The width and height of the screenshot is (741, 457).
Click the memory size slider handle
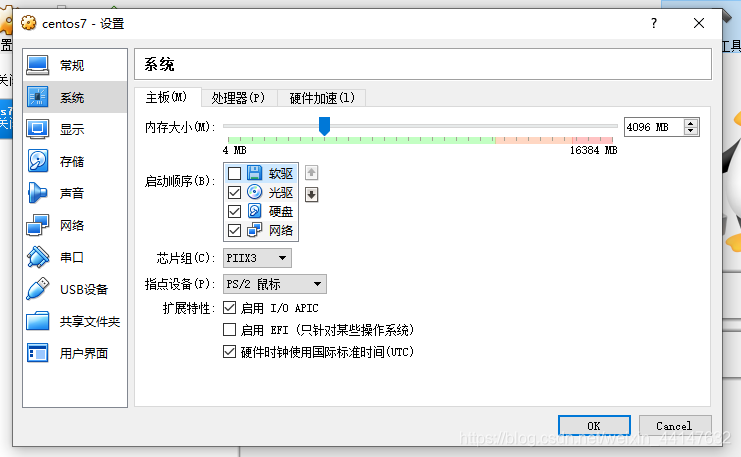(x=324, y=126)
